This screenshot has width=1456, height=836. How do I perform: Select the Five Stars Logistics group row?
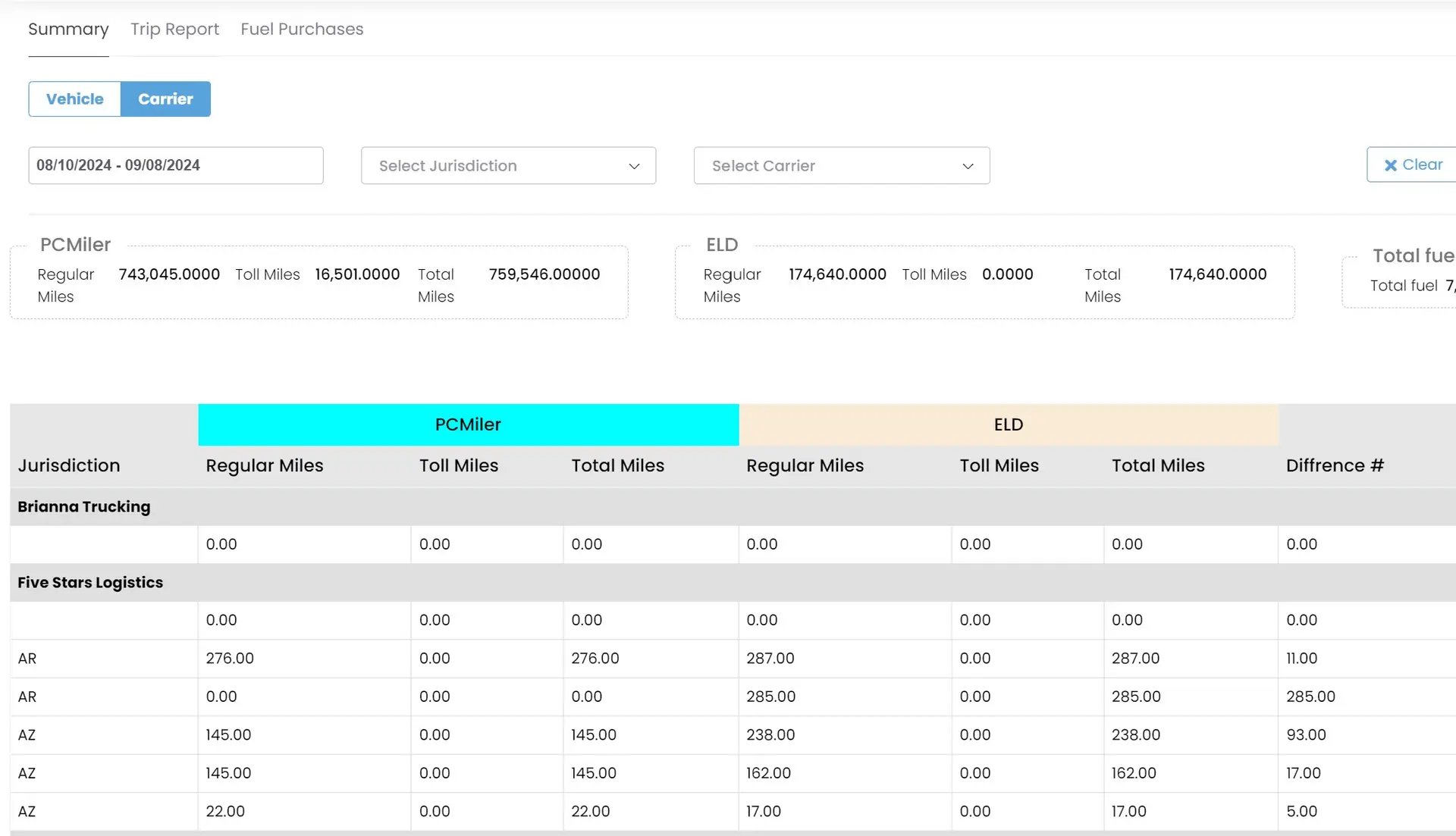point(89,582)
